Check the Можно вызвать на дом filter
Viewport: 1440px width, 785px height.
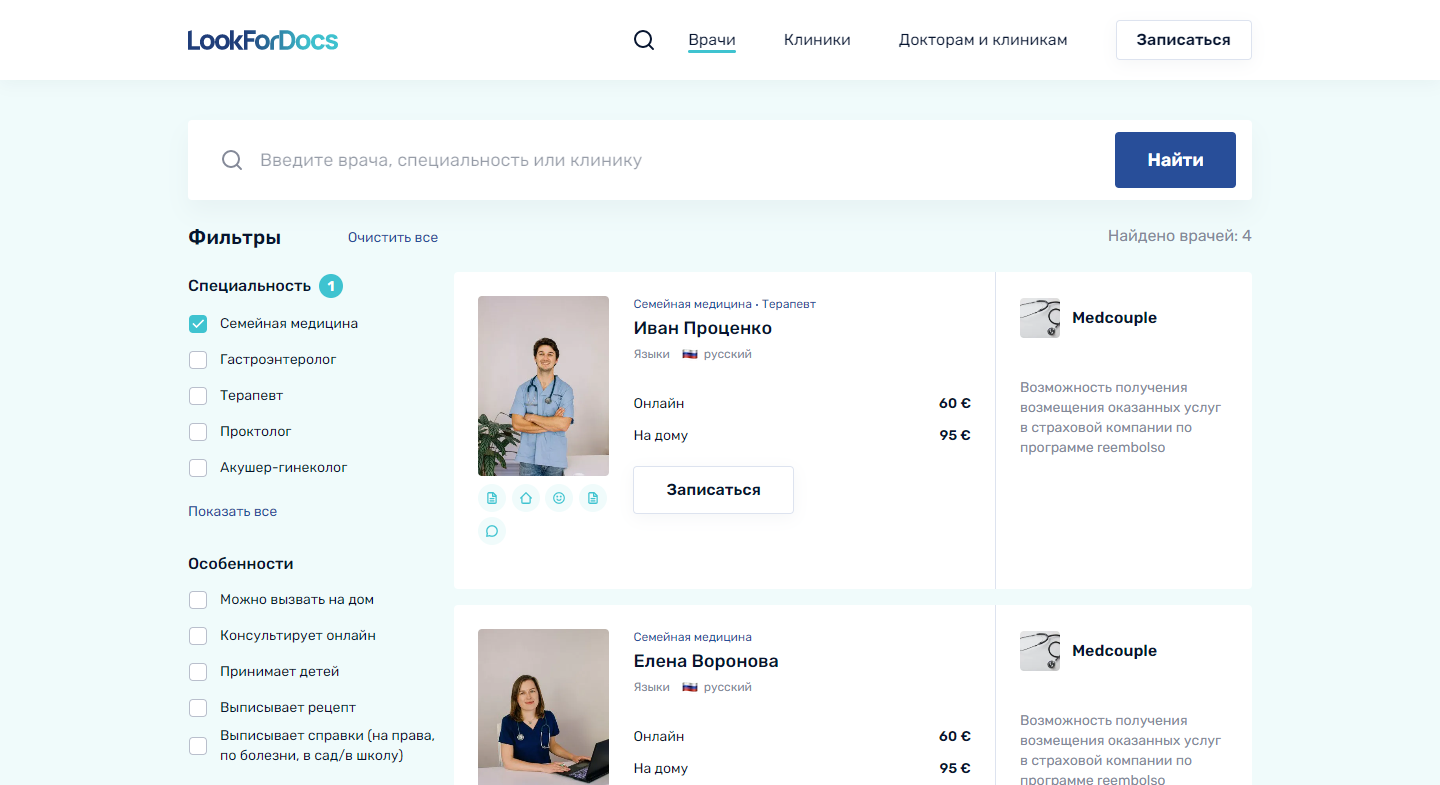(x=197, y=599)
